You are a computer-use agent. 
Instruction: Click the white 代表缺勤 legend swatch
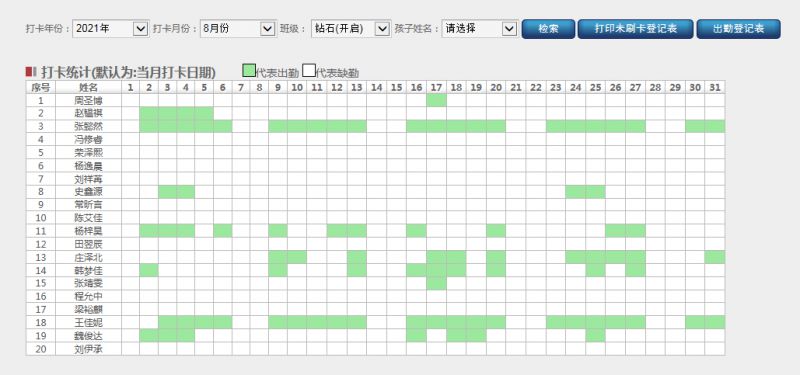tap(309, 71)
